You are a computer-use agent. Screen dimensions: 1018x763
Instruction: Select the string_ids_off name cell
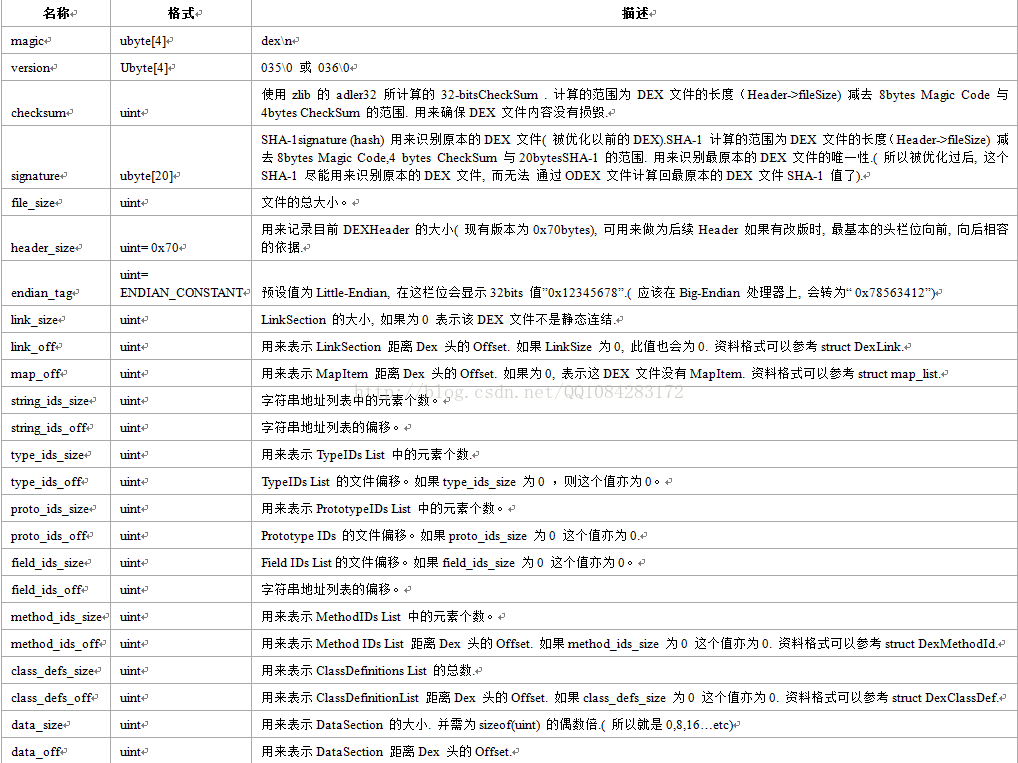(56, 428)
